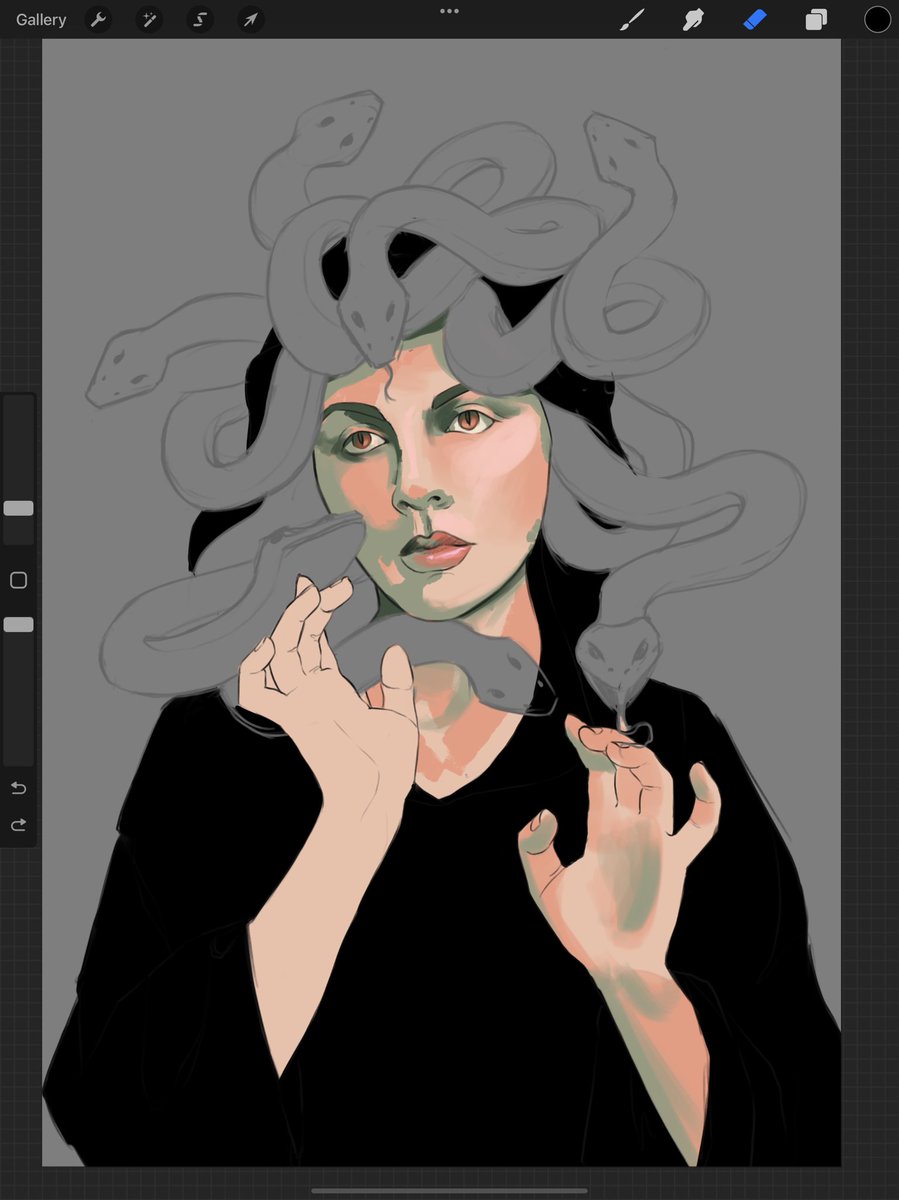
Task: Tap the three-dot multitasking menu at top
Action: (x=449, y=11)
